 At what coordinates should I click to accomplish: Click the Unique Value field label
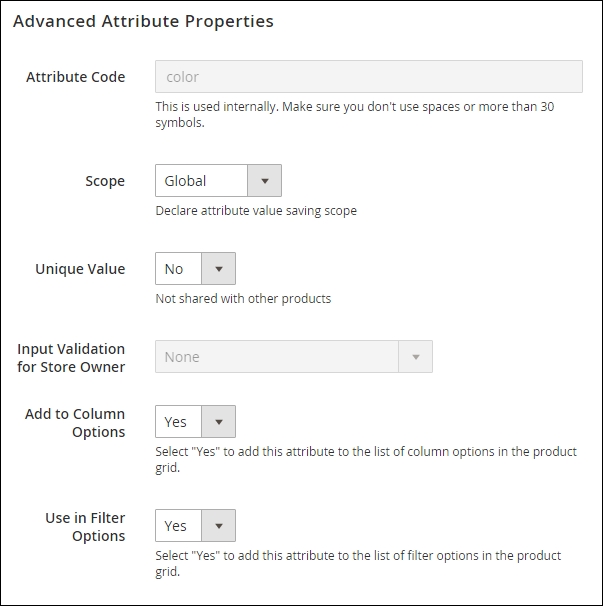coord(80,269)
